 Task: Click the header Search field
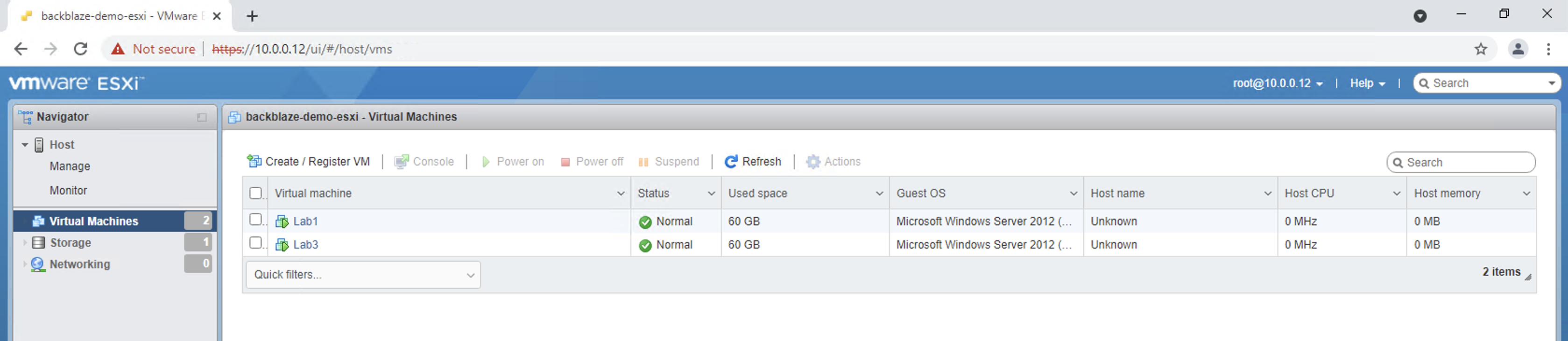[1487, 84]
